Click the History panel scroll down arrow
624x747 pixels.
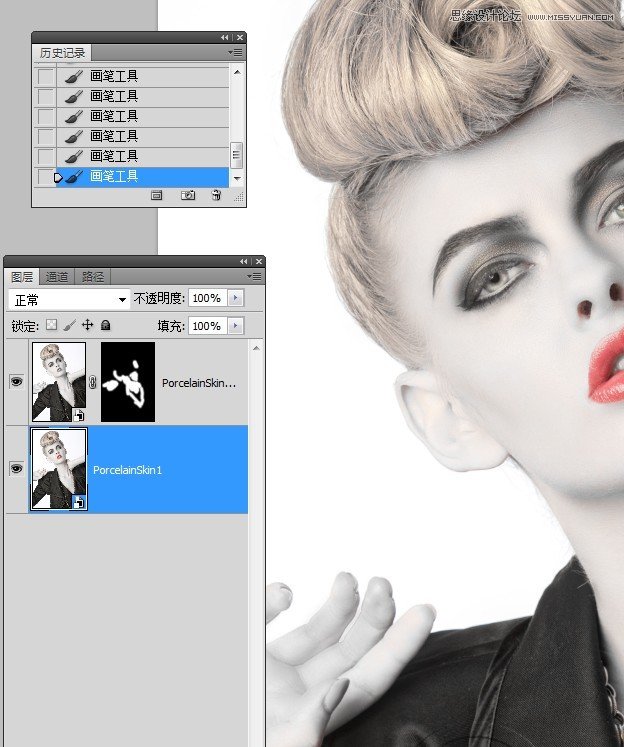(x=237, y=178)
